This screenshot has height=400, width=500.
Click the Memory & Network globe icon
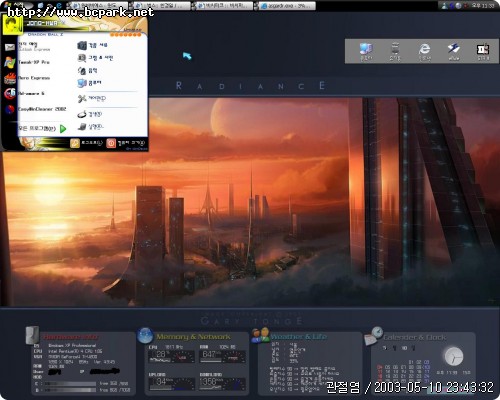(x=145, y=335)
